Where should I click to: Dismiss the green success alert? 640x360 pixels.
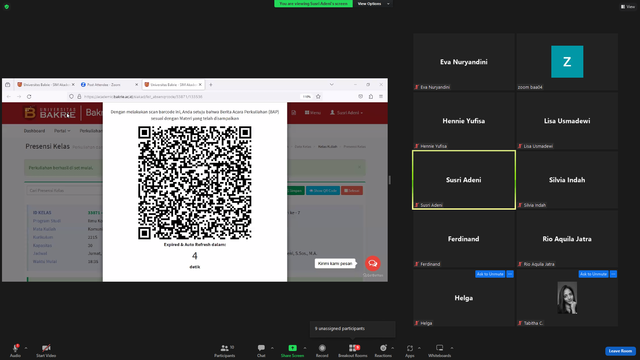click(359, 167)
